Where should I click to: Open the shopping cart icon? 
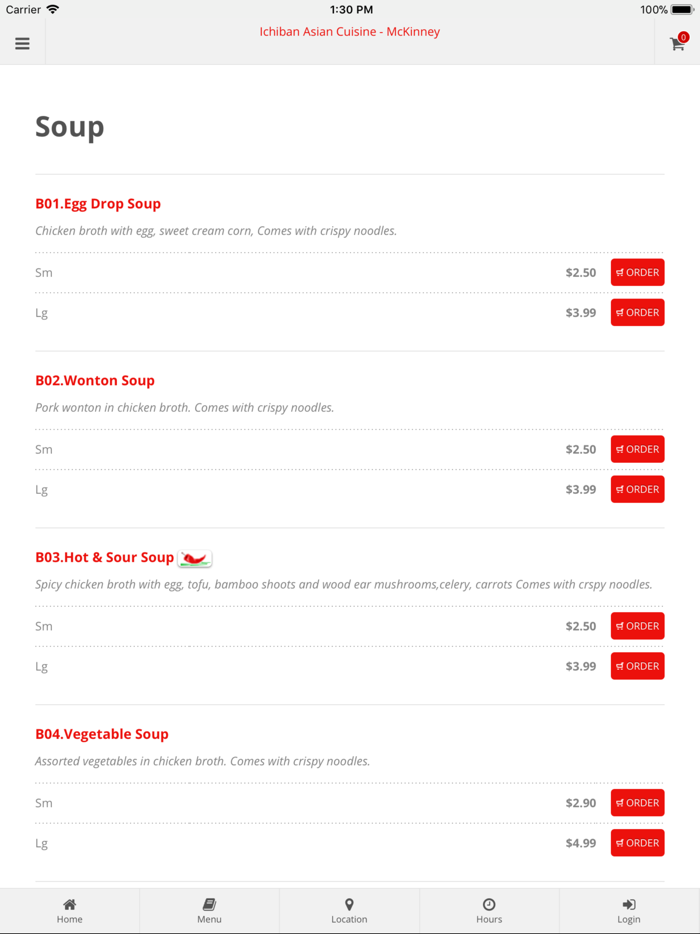click(x=677, y=44)
